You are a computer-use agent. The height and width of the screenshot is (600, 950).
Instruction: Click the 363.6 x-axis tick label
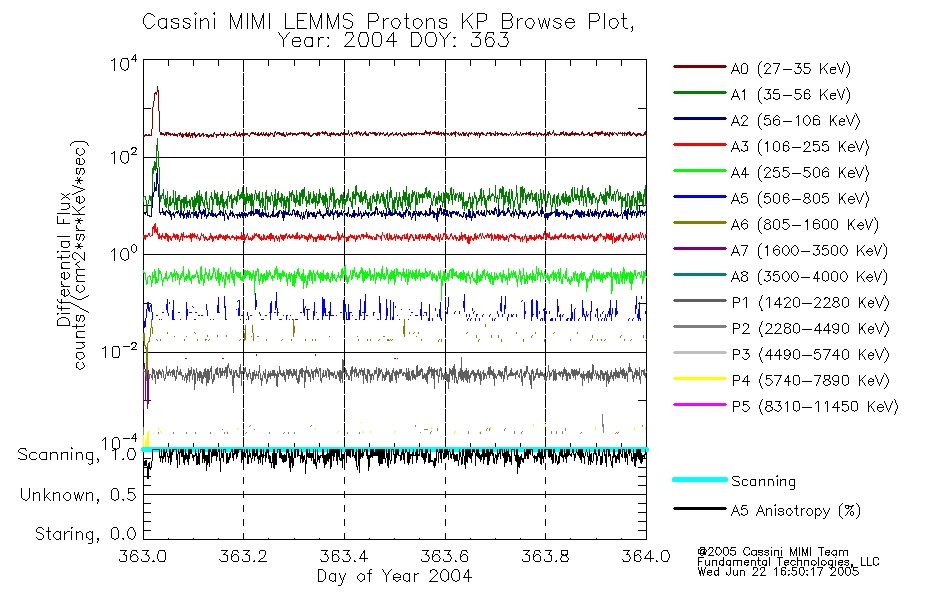tap(445, 556)
